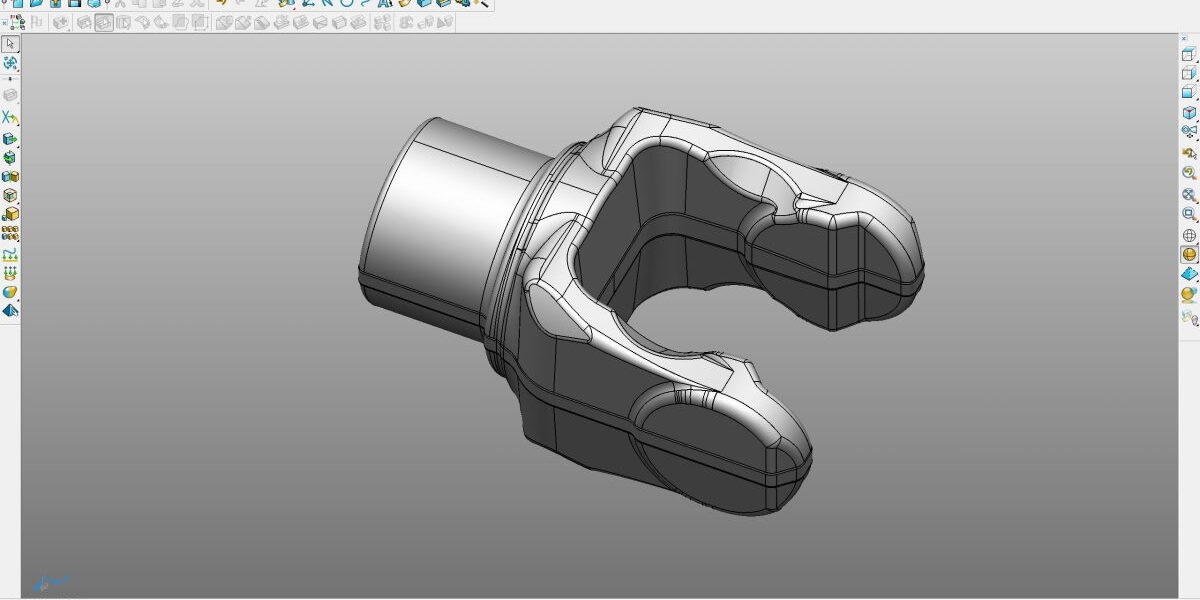Click the yellow undo arrow icon
This screenshot has width=1200, height=600.
tap(221, 3)
